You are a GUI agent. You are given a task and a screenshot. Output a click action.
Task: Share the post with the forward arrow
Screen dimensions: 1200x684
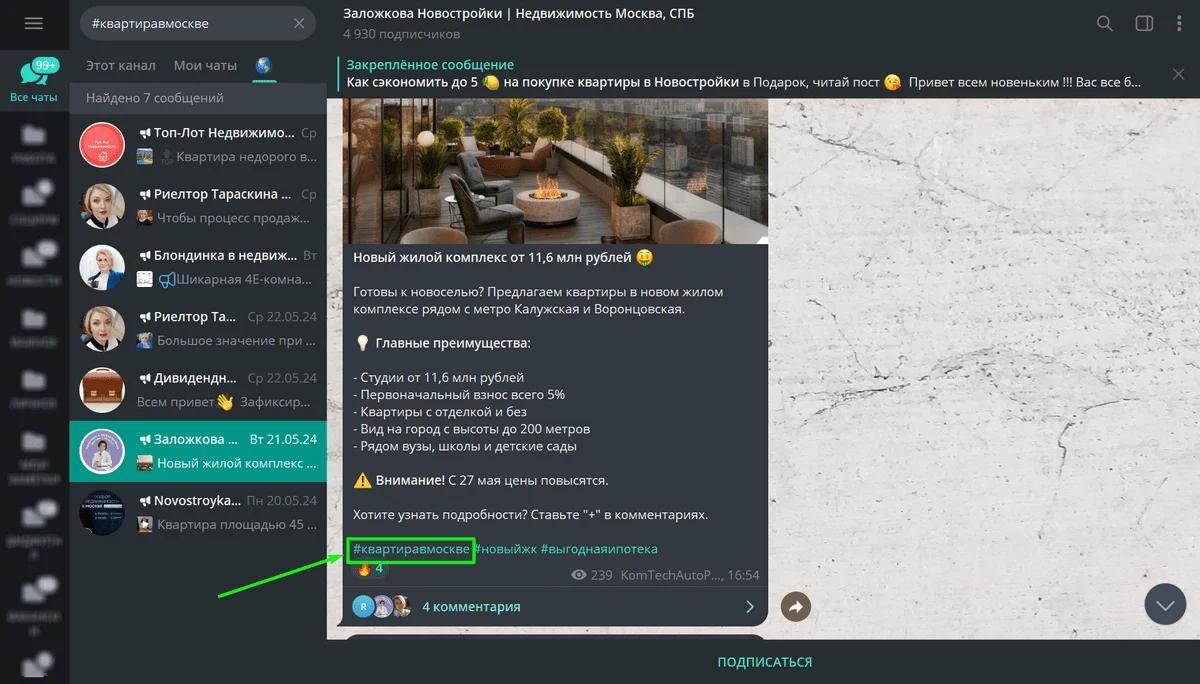(x=795, y=606)
